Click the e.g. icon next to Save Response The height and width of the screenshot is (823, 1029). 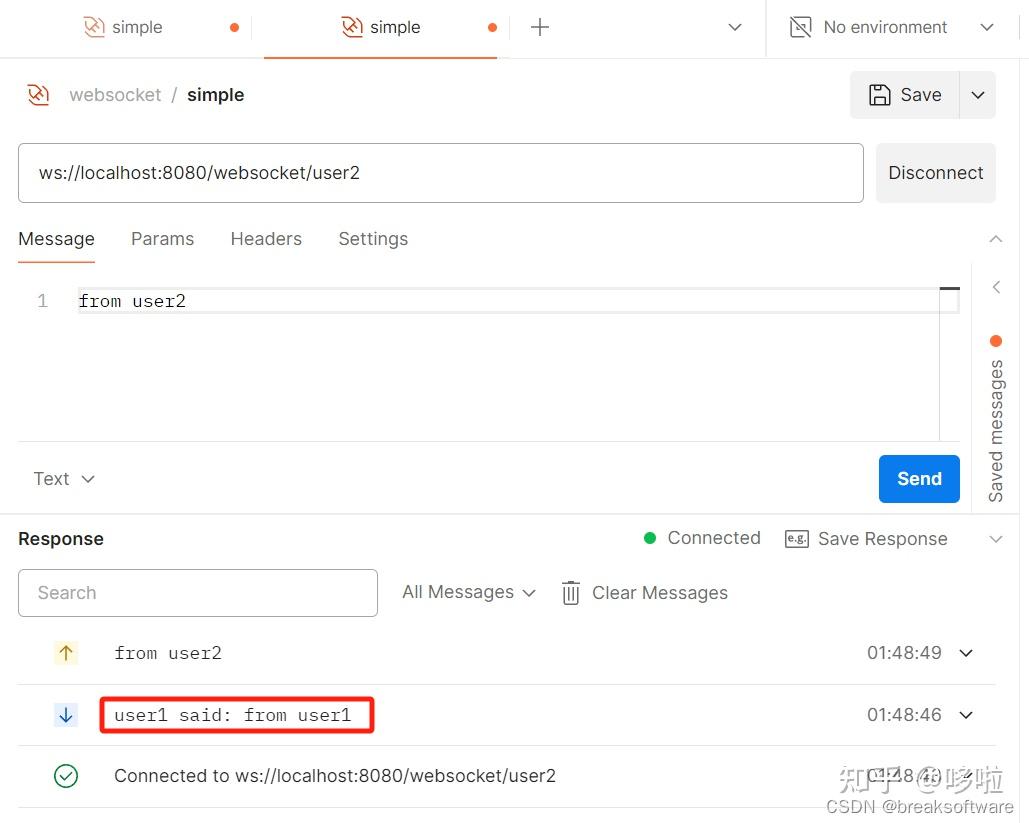point(795,538)
